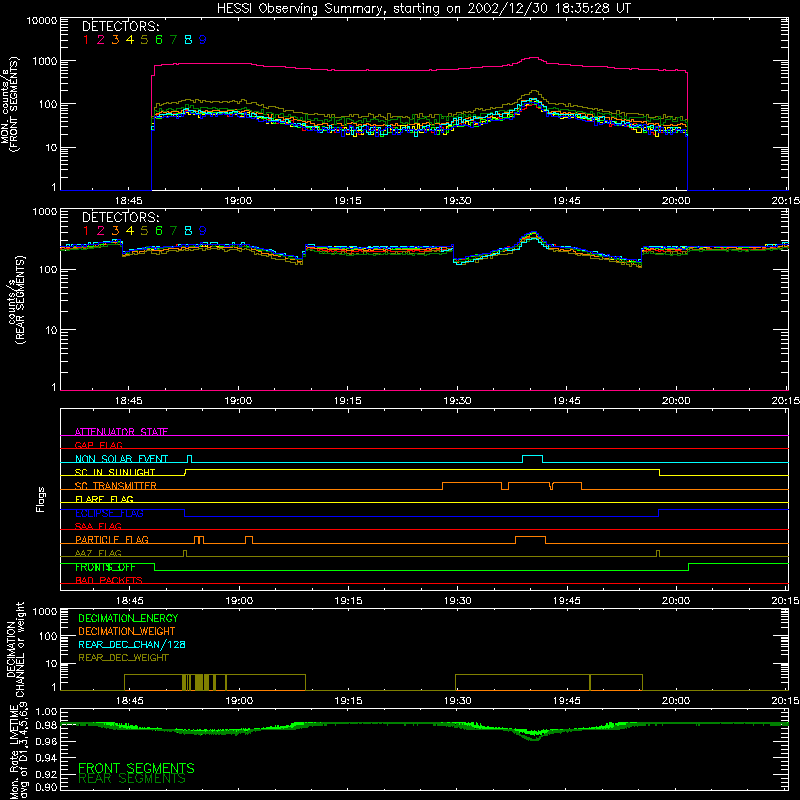Click detector number 9 in front segments legend

pos(203,40)
